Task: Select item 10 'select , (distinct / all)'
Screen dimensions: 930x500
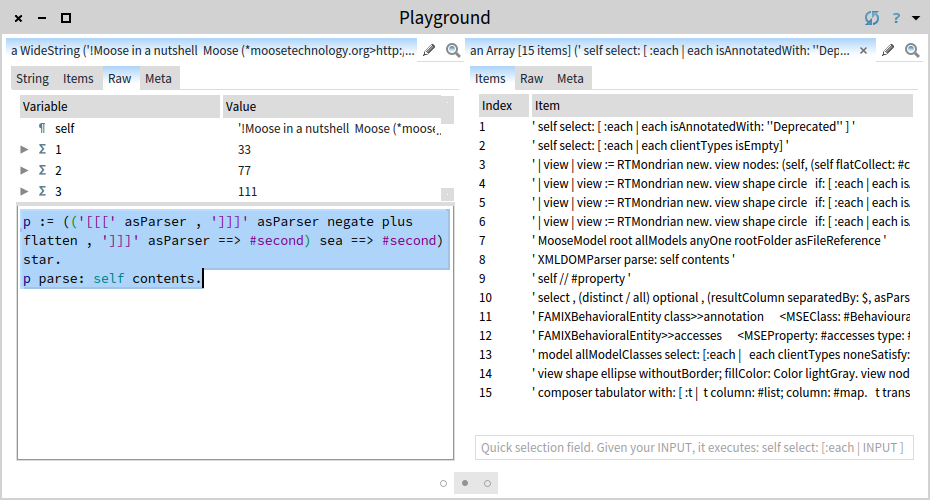Action: click(695, 297)
